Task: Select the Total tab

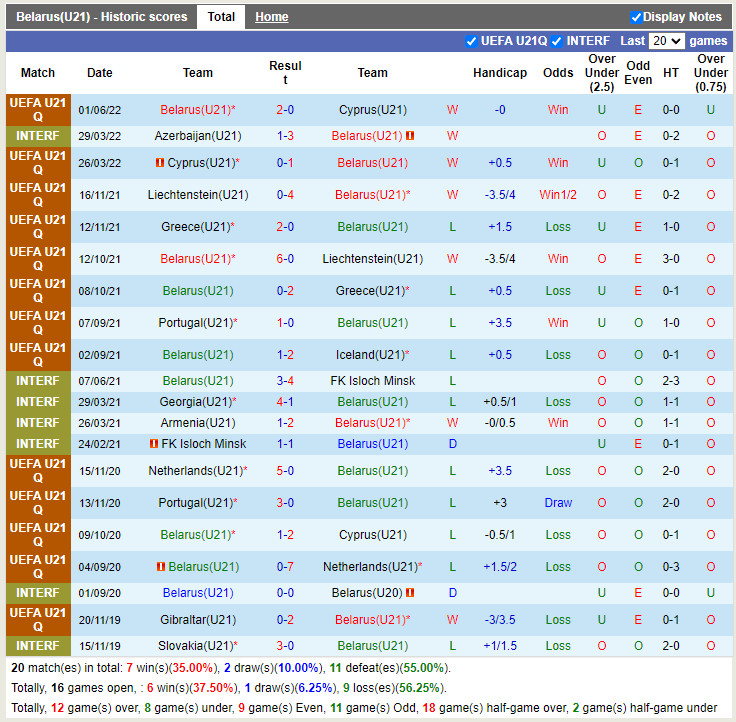Action: point(221,17)
